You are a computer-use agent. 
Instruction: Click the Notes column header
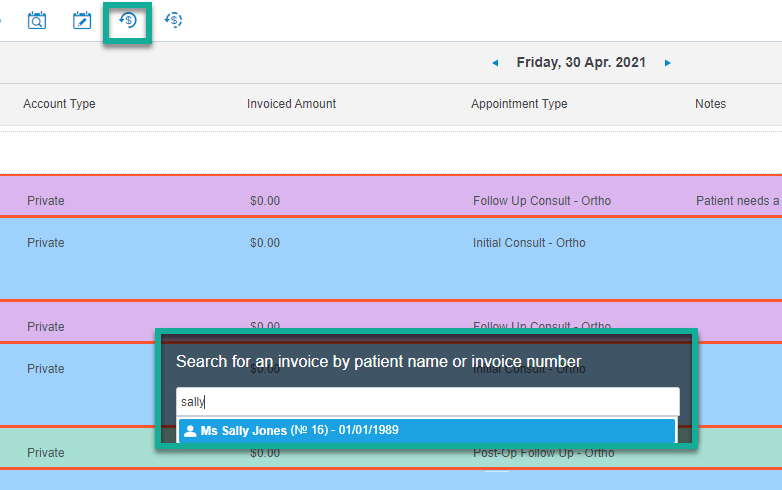click(x=710, y=104)
